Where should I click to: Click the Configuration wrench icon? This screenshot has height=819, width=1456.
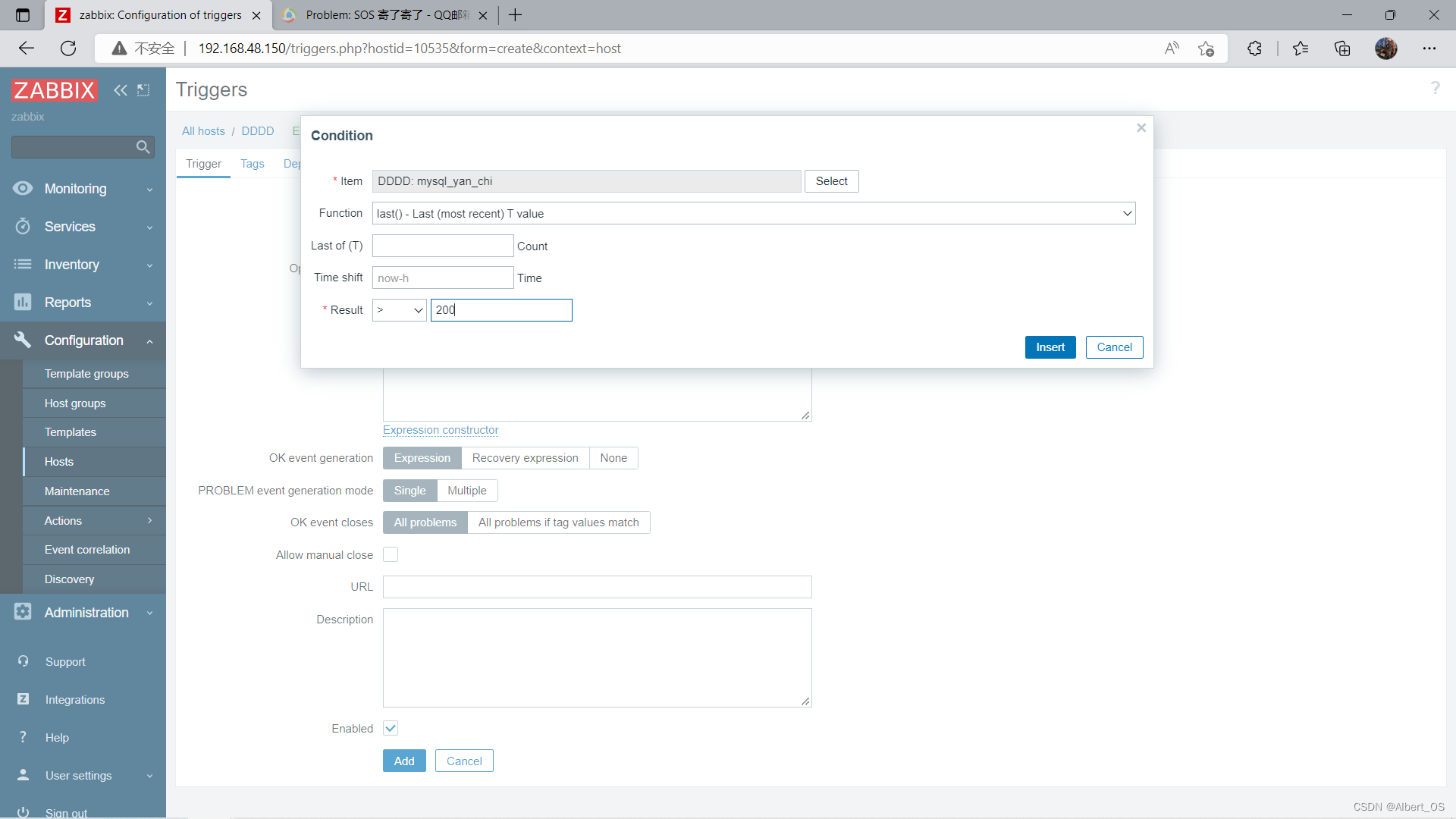(x=23, y=340)
